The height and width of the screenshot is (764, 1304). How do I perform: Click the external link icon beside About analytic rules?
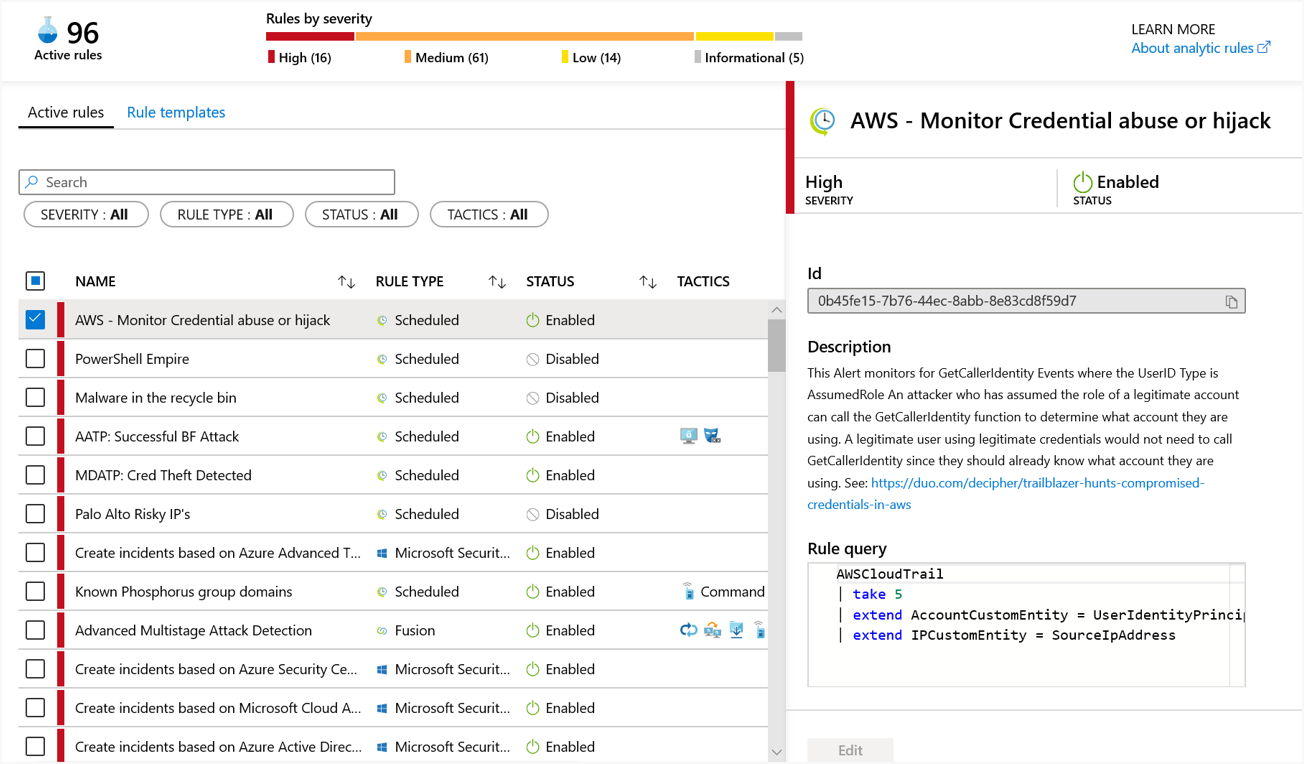point(1264,47)
